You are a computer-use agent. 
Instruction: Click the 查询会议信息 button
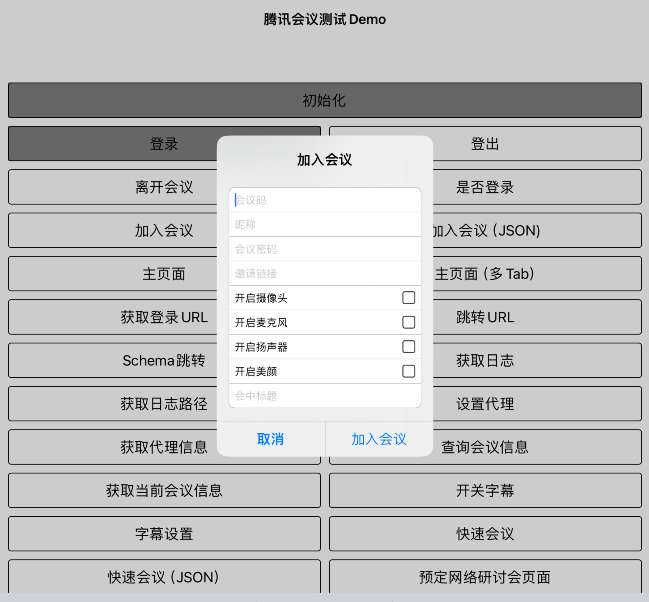(485, 447)
